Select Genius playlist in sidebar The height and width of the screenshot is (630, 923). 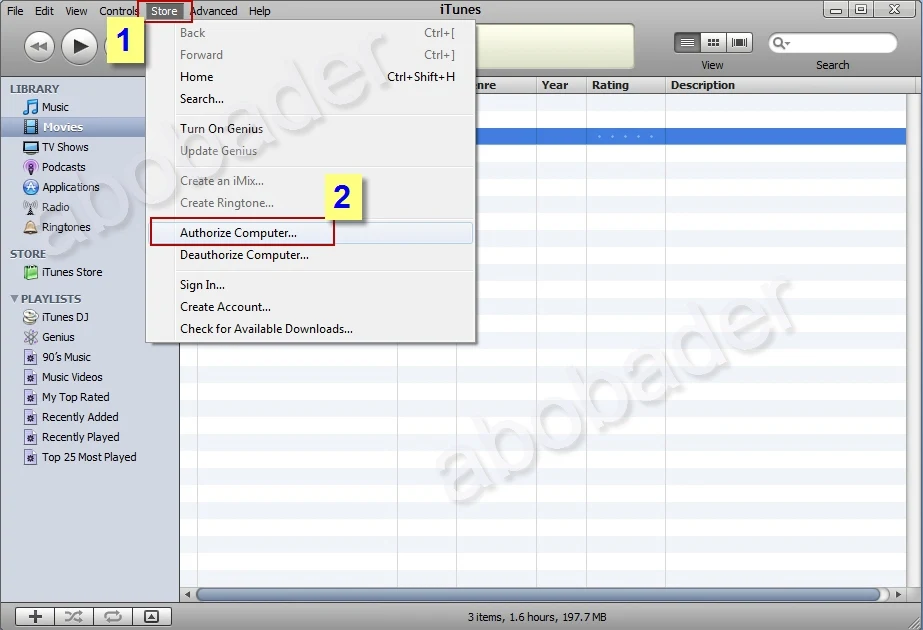coord(49,337)
